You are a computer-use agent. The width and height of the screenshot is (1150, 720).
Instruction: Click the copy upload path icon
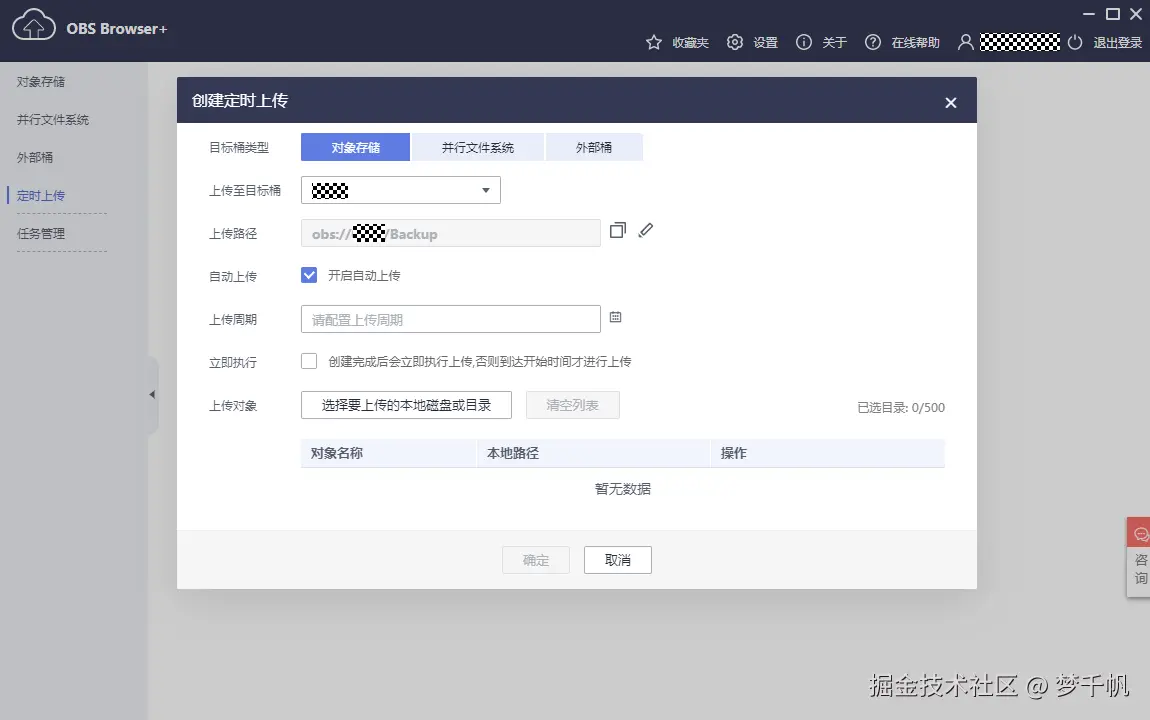pyautogui.click(x=618, y=231)
